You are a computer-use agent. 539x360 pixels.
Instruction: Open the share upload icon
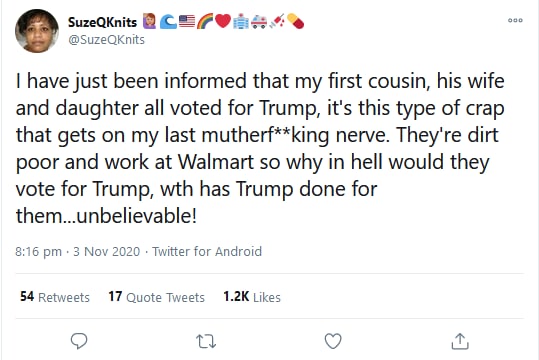tap(460, 341)
